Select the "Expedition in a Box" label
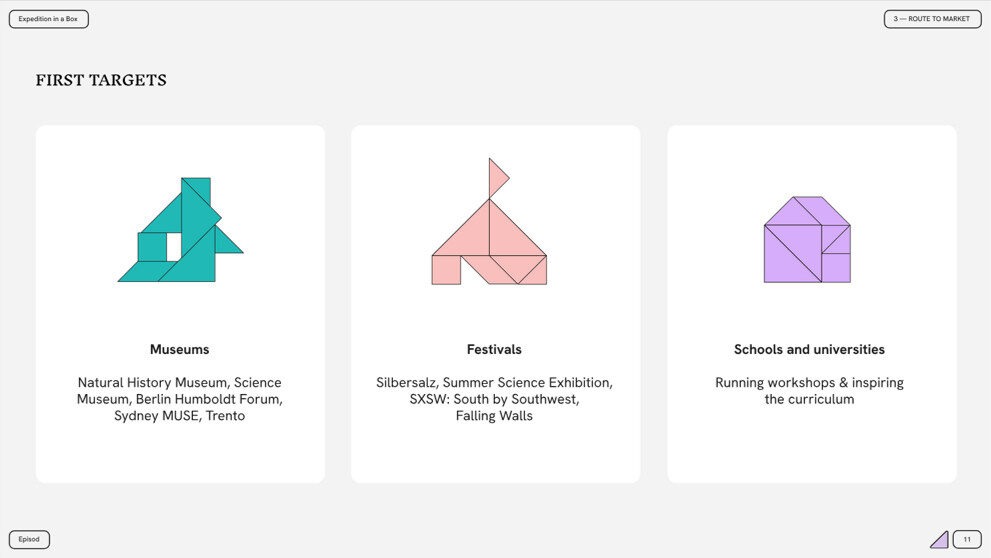The image size is (991, 558). pos(48,19)
